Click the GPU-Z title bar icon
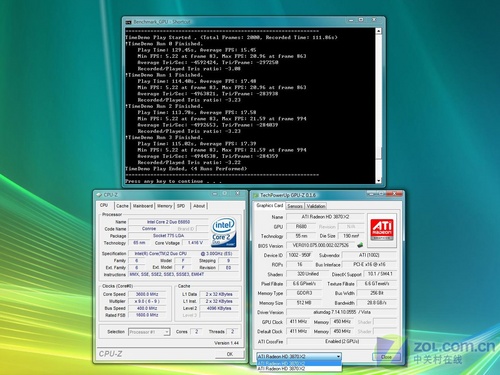Image resolution: width=500 pixels, height=375 pixels. [256, 195]
